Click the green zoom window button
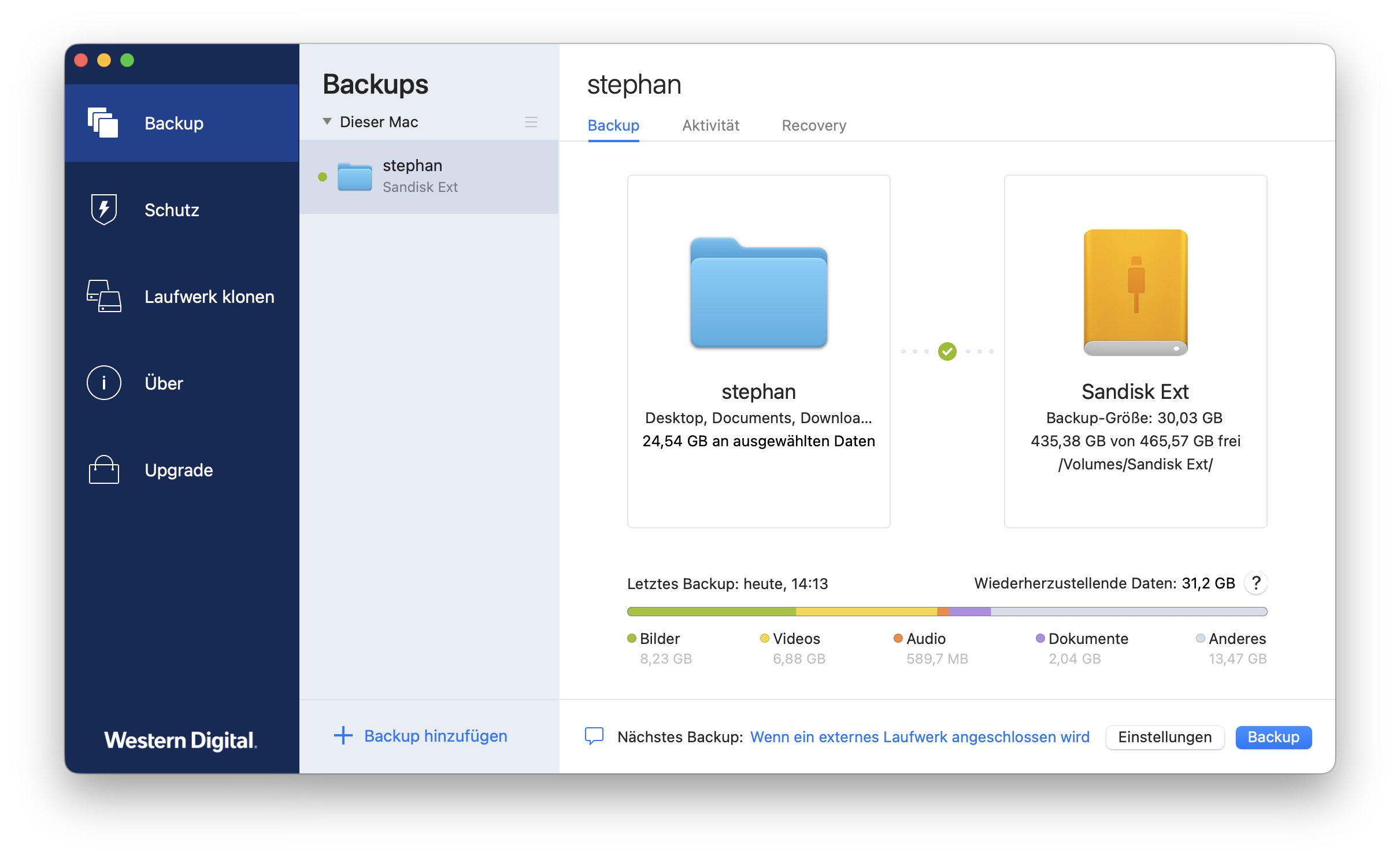 click(127, 60)
